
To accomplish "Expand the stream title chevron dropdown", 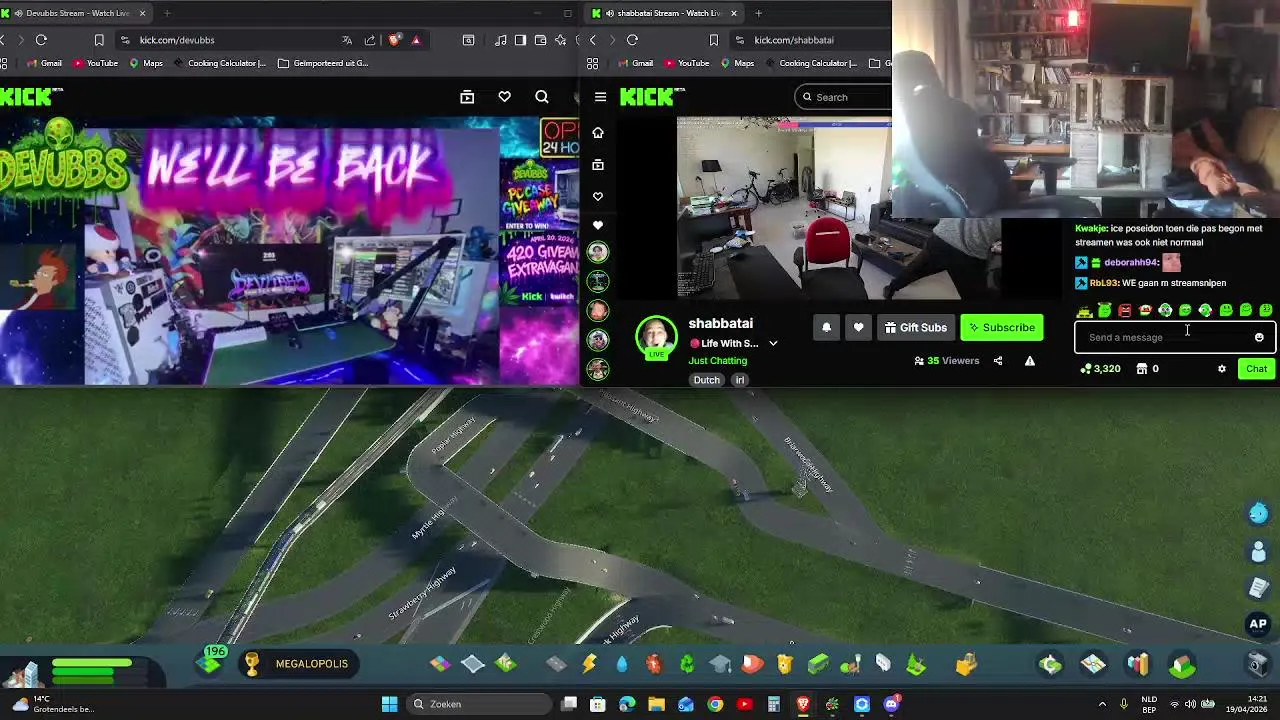I will click(x=772, y=344).
